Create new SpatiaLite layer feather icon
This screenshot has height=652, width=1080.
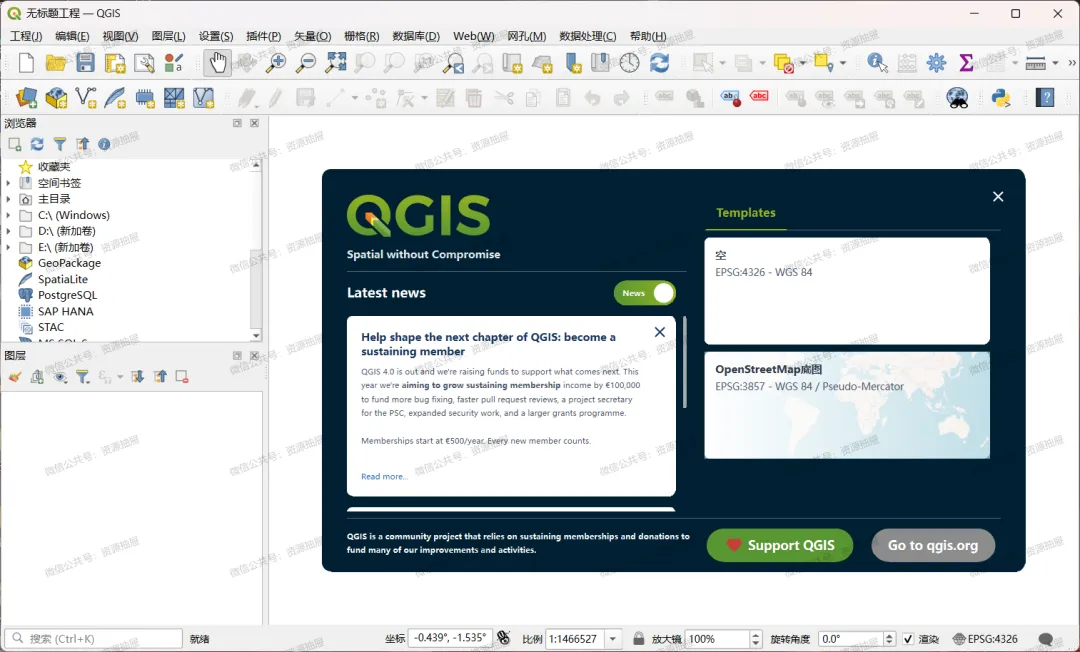(115, 98)
